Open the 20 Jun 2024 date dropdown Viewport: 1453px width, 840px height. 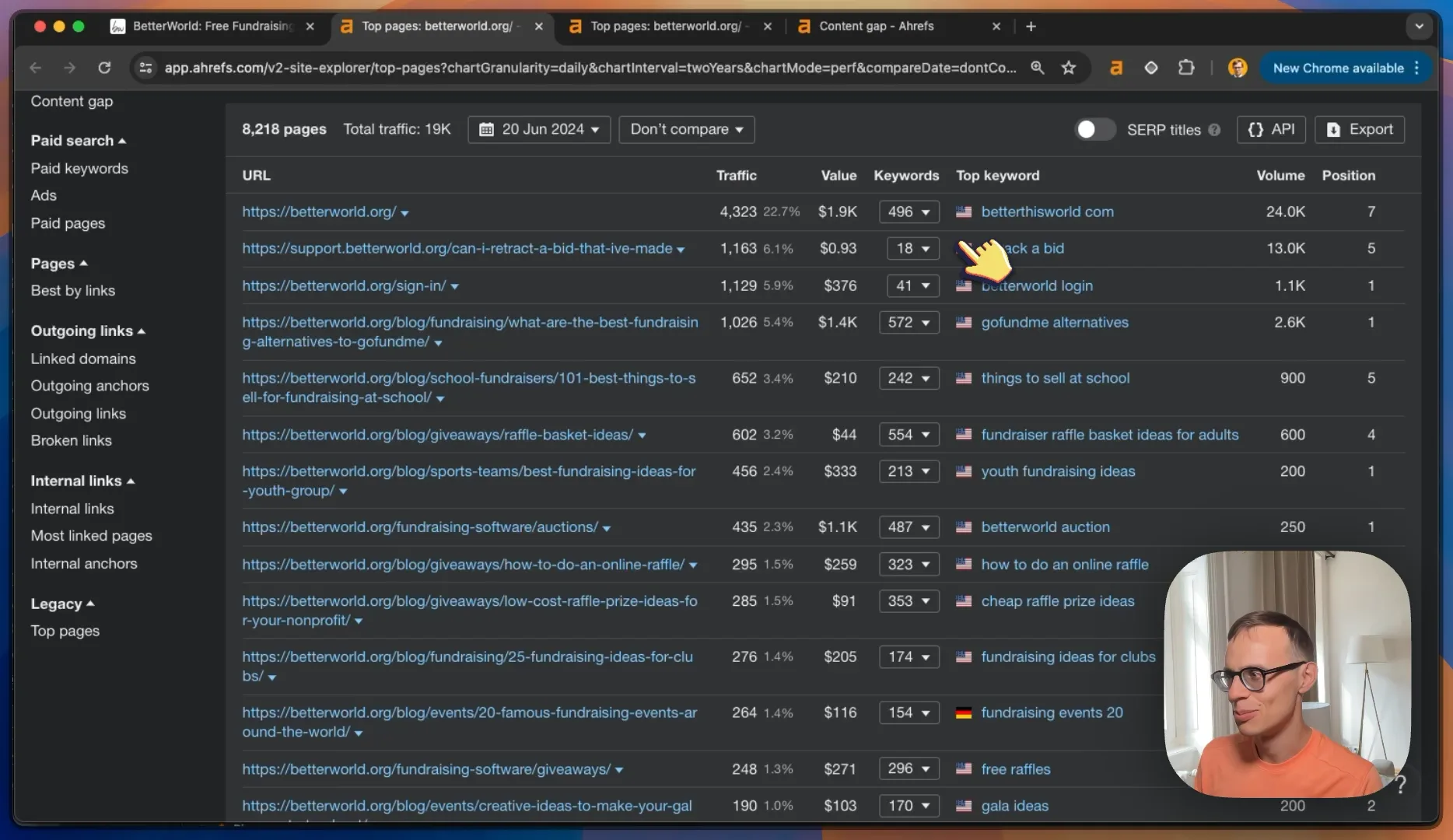pyautogui.click(x=539, y=129)
